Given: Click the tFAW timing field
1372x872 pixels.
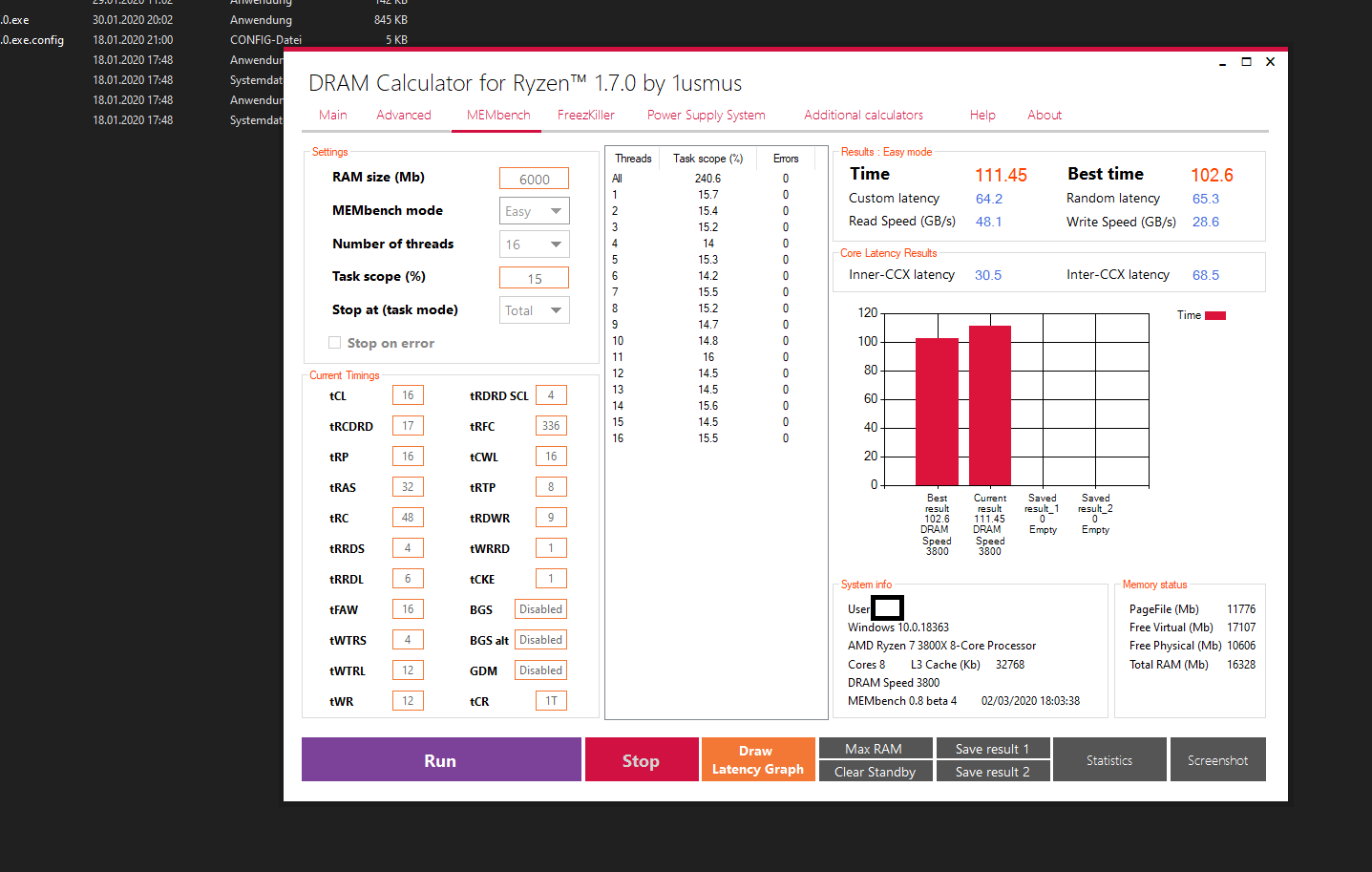Looking at the screenshot, I should click(408, 609).
